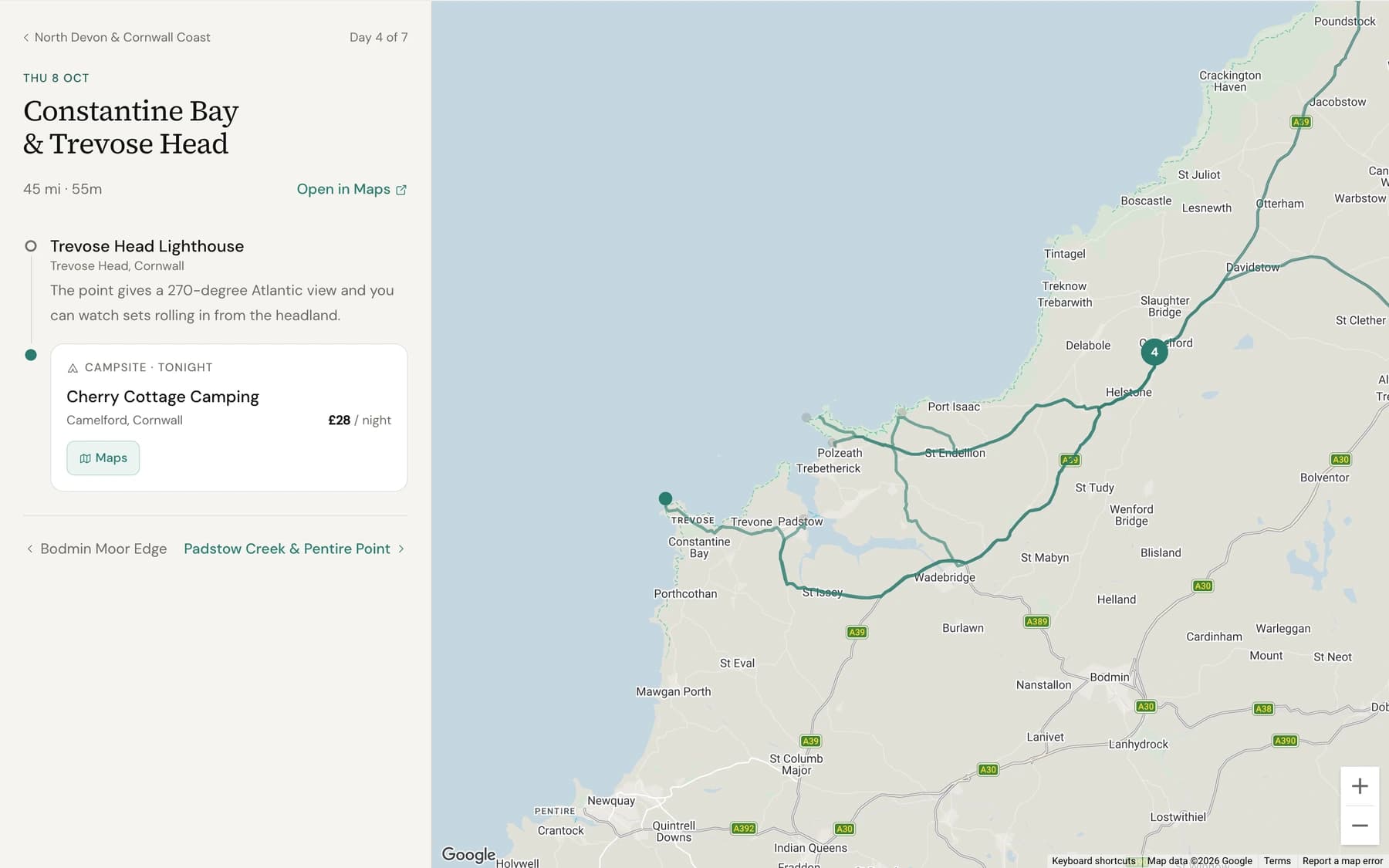Image resolution: width=1389 pixels, height=868 pixels.
Task: Click the hollow circle marker for Trevose Head Lighthouse
Action: (x=31, y=246)
